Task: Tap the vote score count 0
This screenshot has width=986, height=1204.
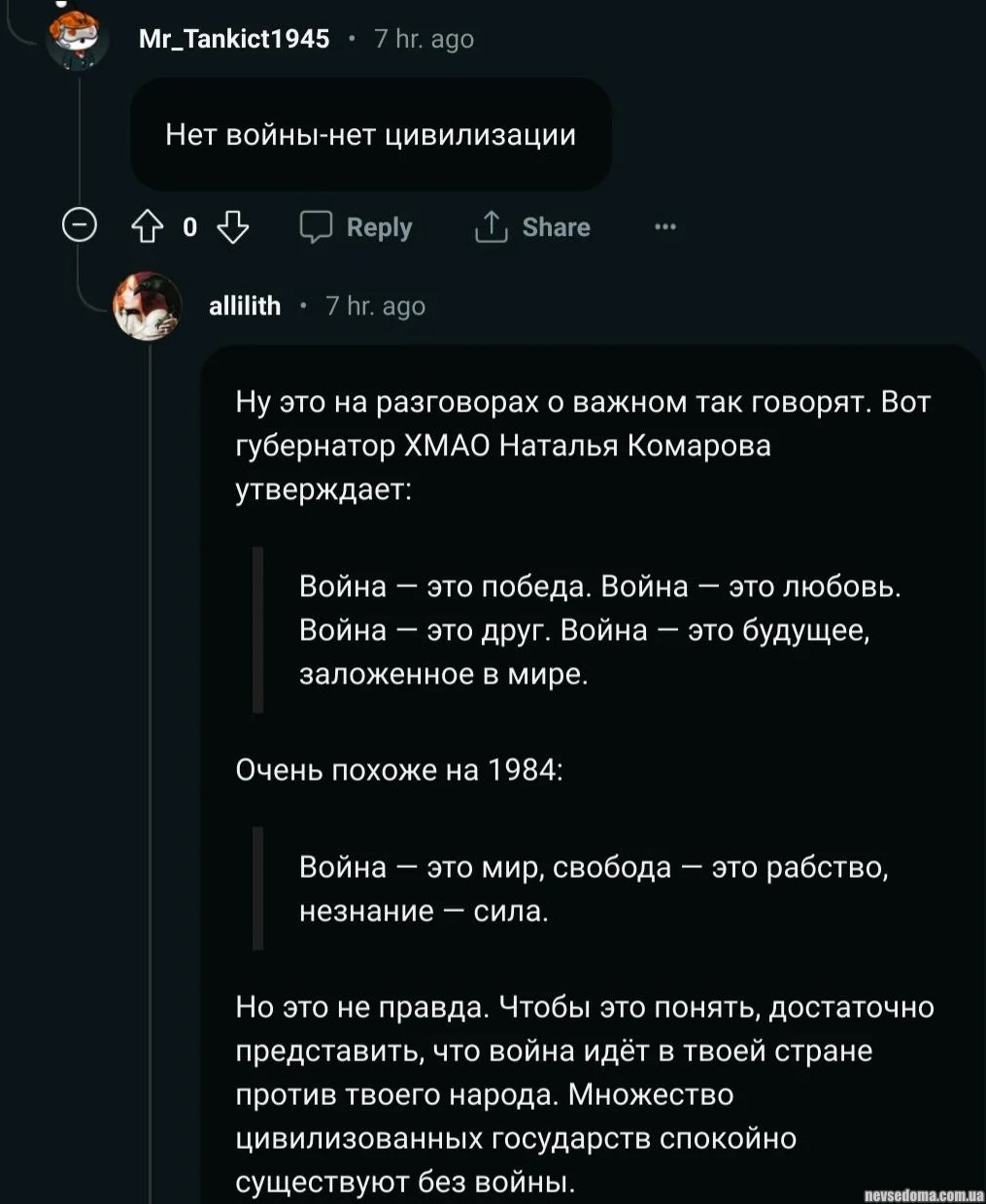Action: pyautogui.click(x=189, y=227)
